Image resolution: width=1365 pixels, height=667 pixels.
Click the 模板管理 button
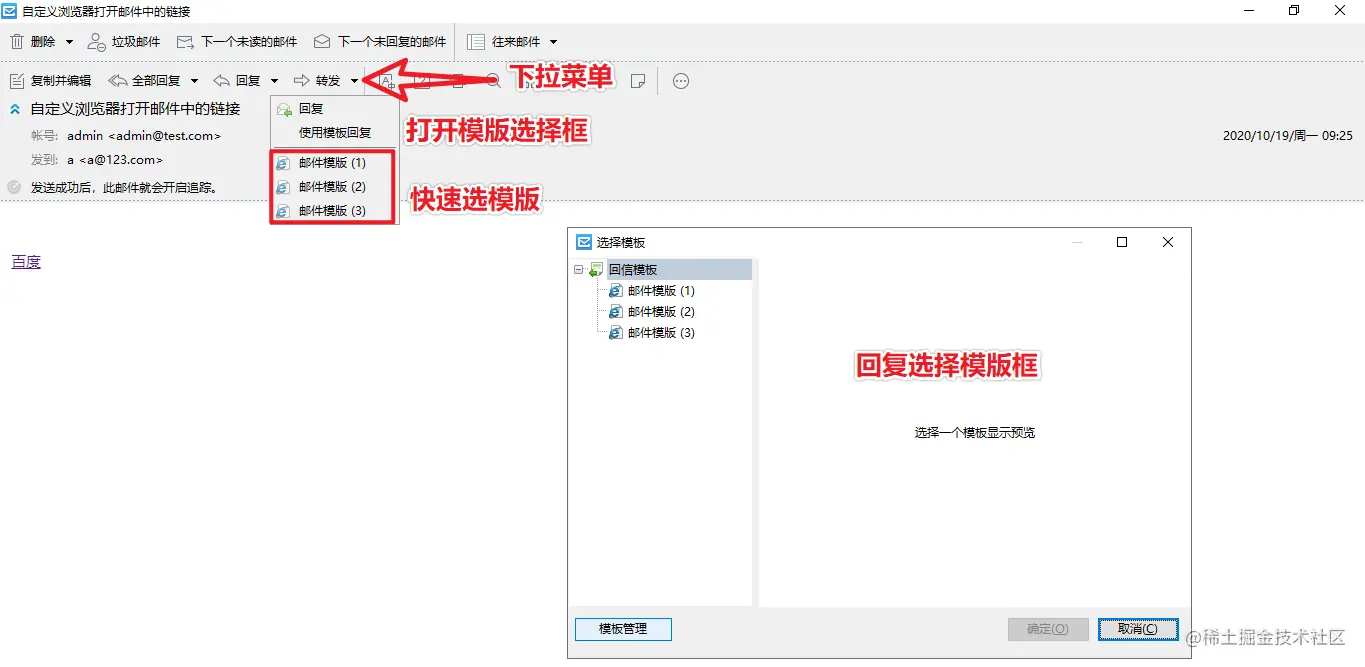click(x=623, y=629)
